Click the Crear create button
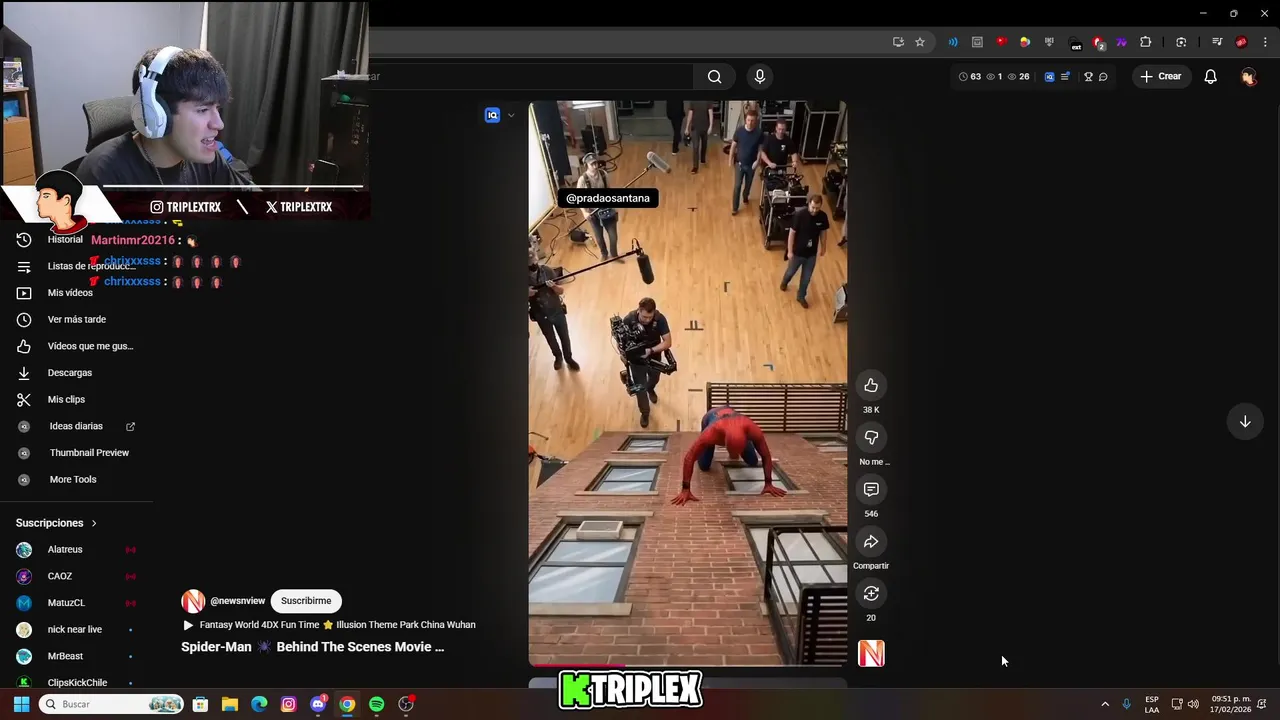Viewport: 1280px width, 720px height. coord(1160,76)
